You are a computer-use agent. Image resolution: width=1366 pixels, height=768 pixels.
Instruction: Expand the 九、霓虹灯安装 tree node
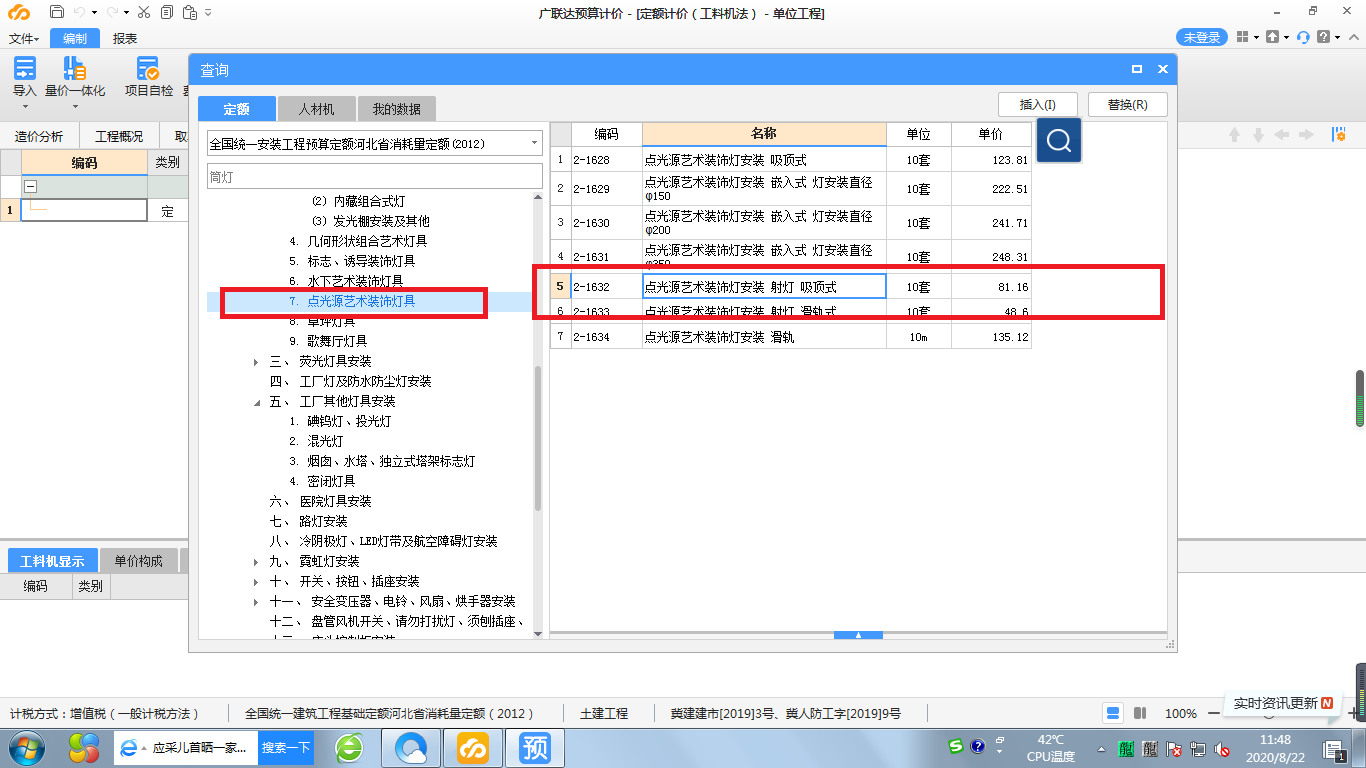coord(256,562)
